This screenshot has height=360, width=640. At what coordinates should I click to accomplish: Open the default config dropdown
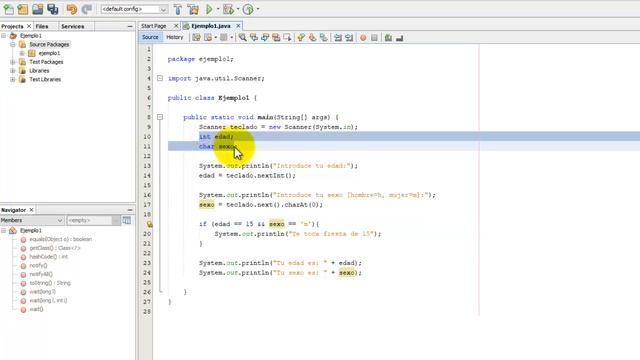click(134, 9)
